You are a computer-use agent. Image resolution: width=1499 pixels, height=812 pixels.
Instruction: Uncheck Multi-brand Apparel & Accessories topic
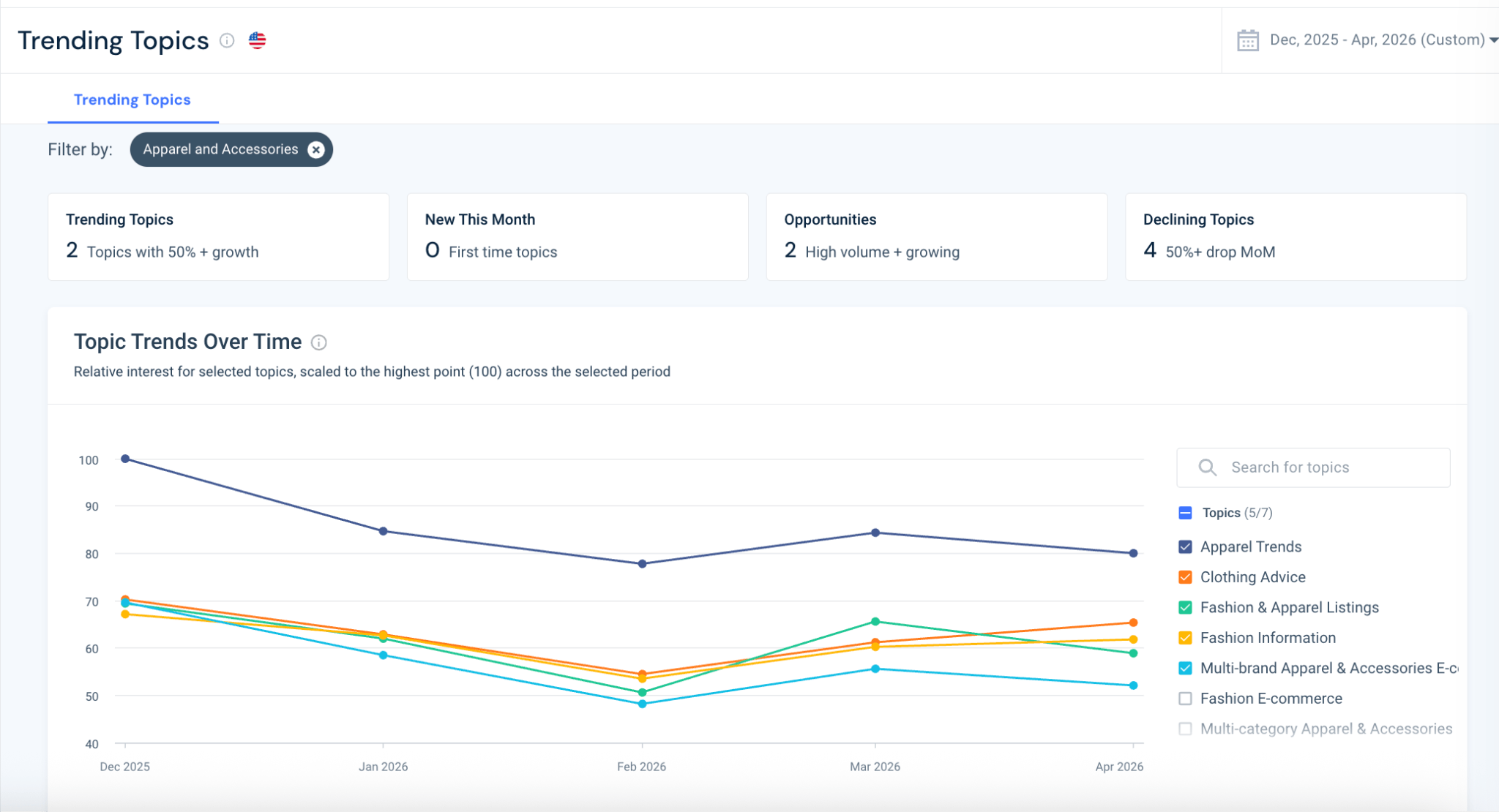(1185, 668)
